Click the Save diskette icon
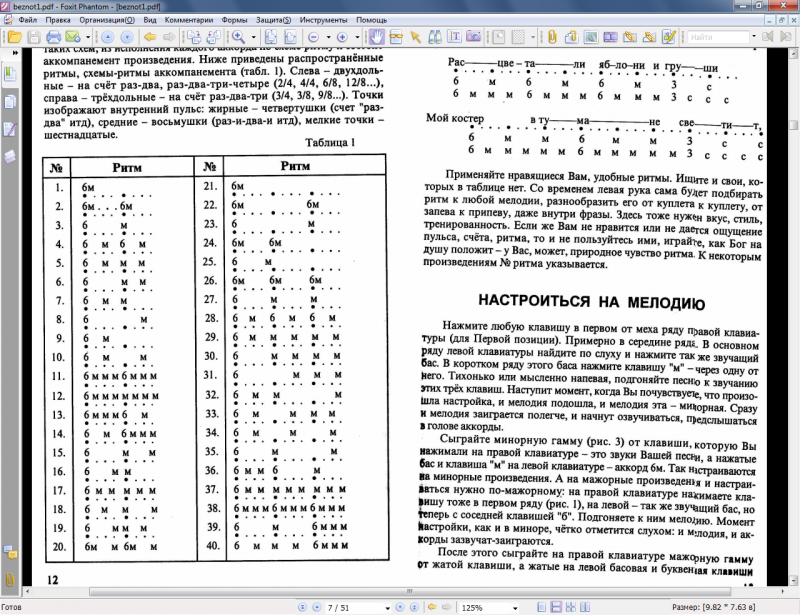This screenshot has height=615, width=800. click(34, 37)
